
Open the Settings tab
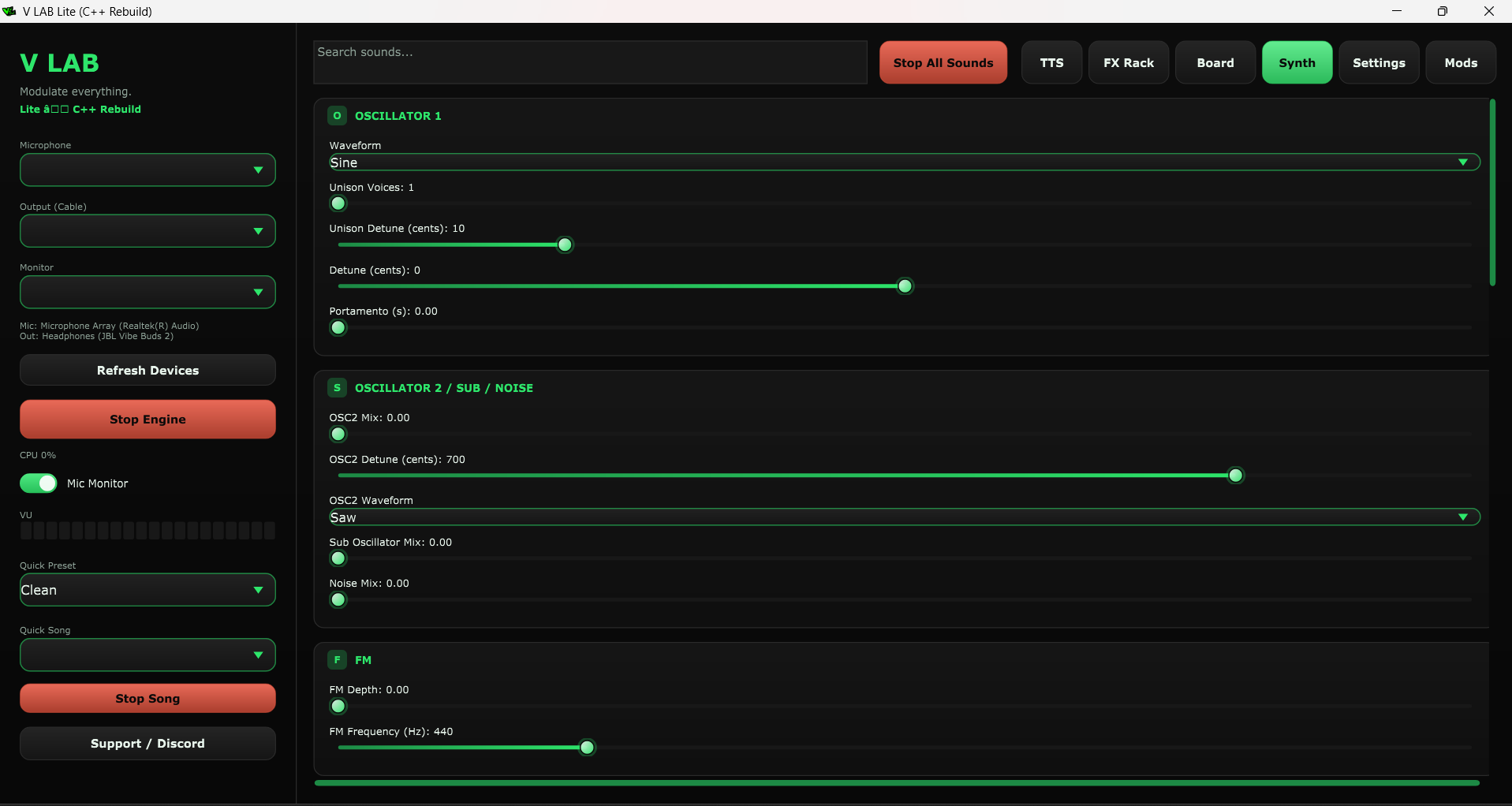pyautogui.click(x=1379, y=62)
